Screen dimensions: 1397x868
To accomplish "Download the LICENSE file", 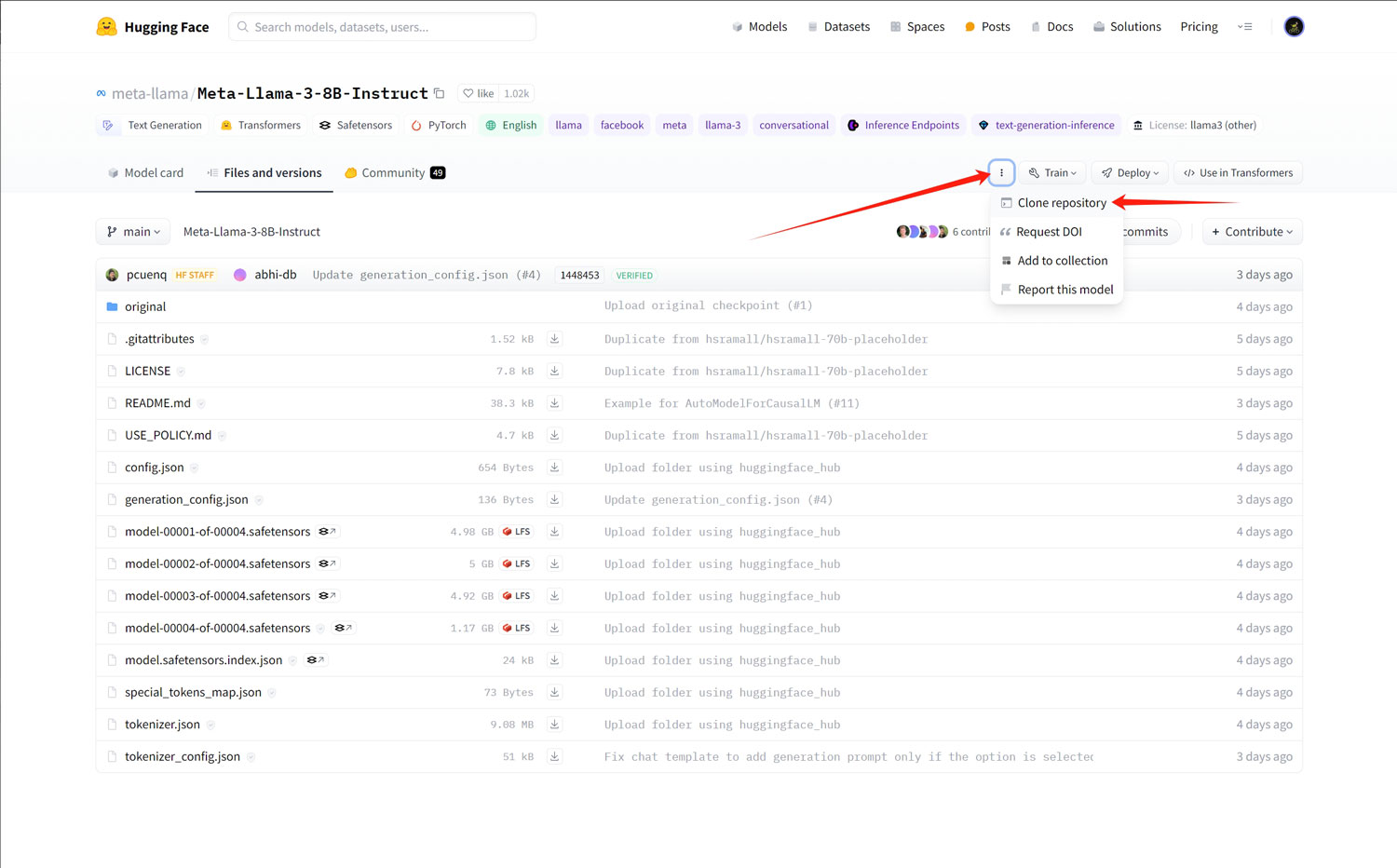I will click(554, 371).
